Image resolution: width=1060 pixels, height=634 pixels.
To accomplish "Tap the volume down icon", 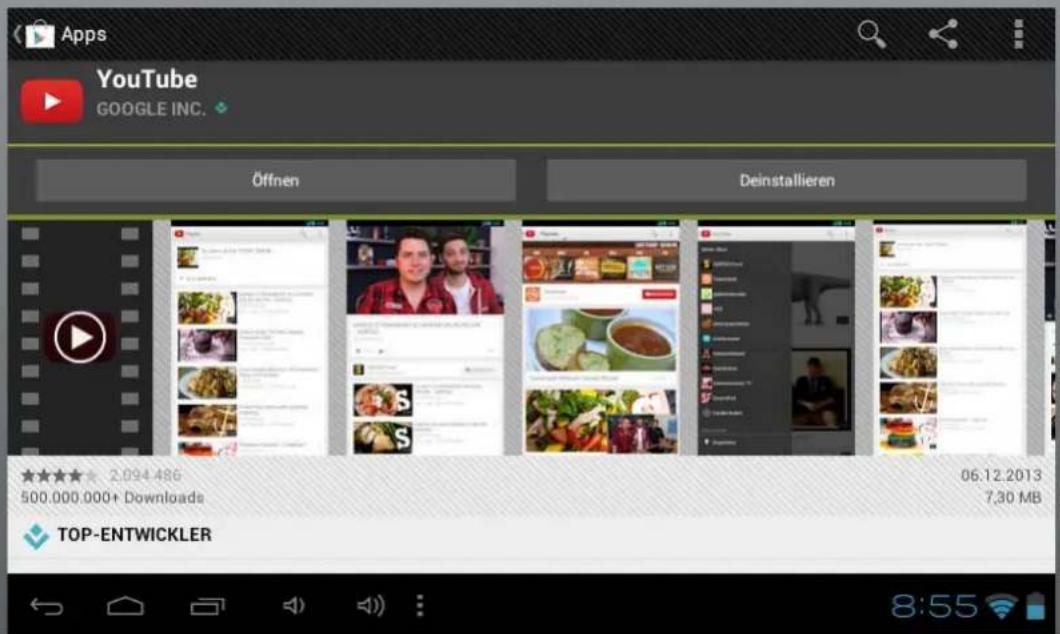I will pos(293,606).
